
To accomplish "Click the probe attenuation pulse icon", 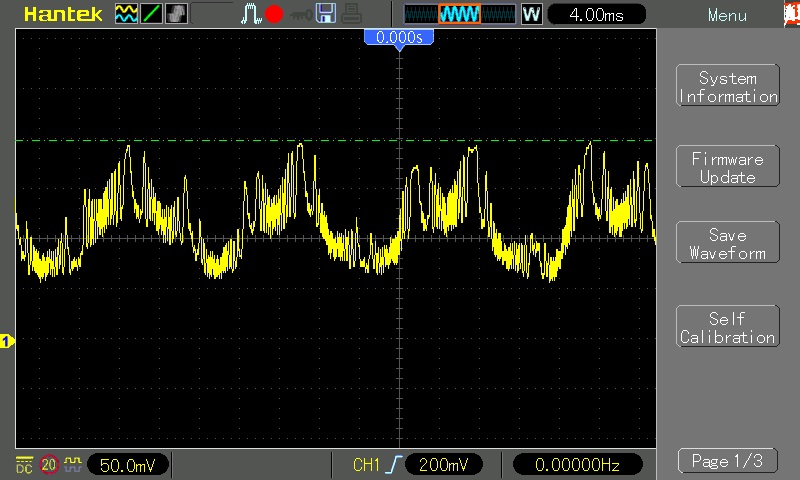I will pyautogui.click(x=72, y=463).
